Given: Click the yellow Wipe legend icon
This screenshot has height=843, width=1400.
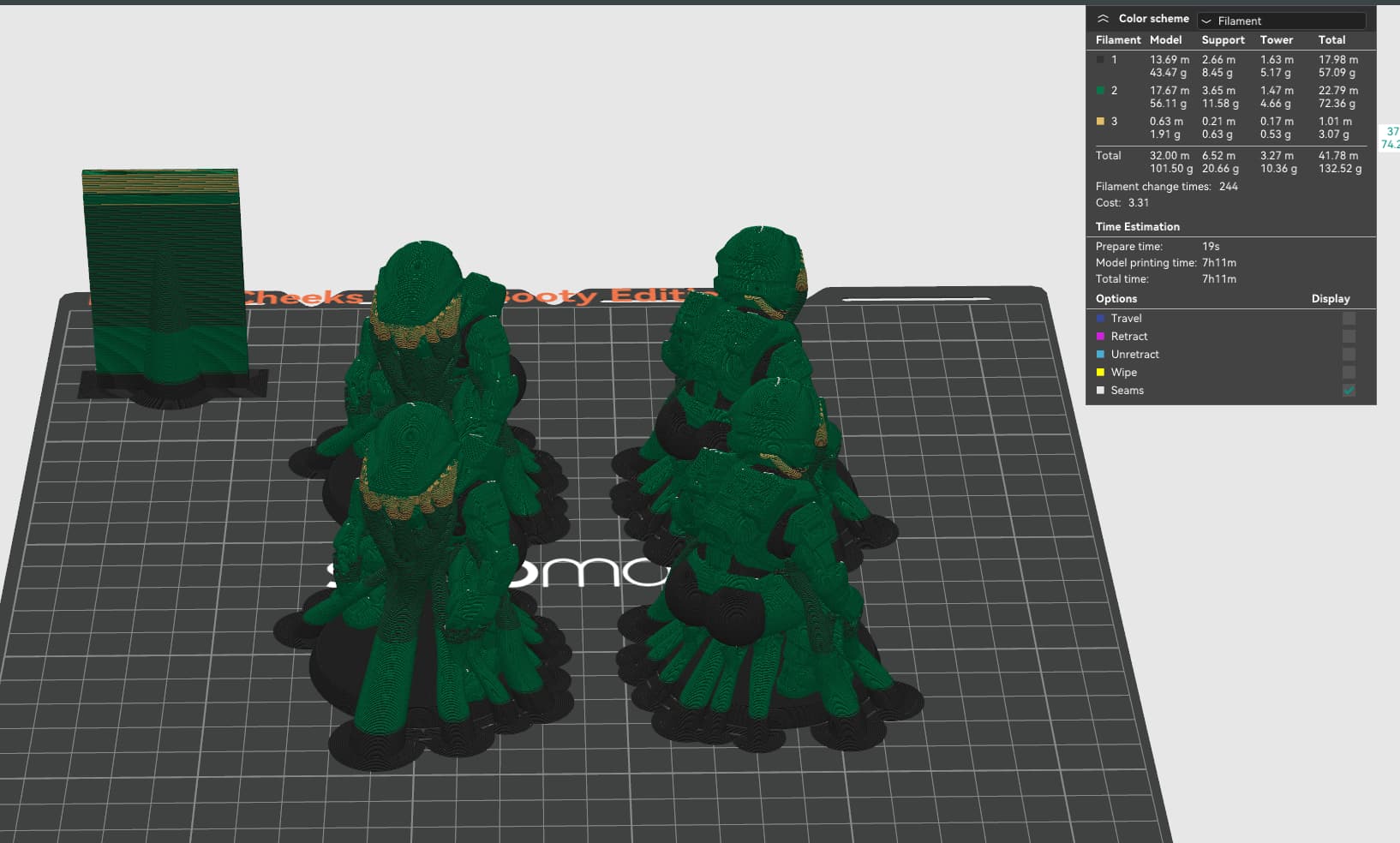Looking at the screenshot, I should coord(1101,372).
